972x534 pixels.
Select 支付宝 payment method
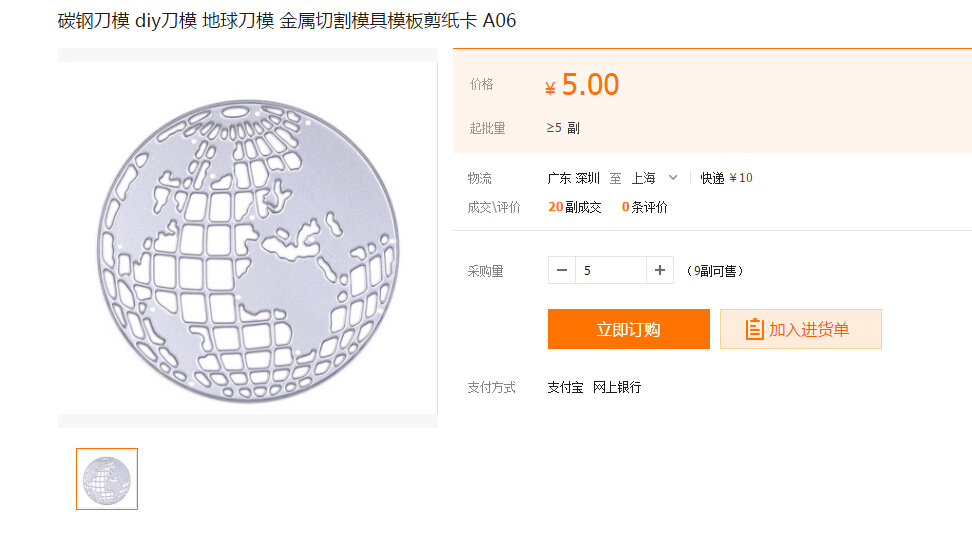(565, 387)
